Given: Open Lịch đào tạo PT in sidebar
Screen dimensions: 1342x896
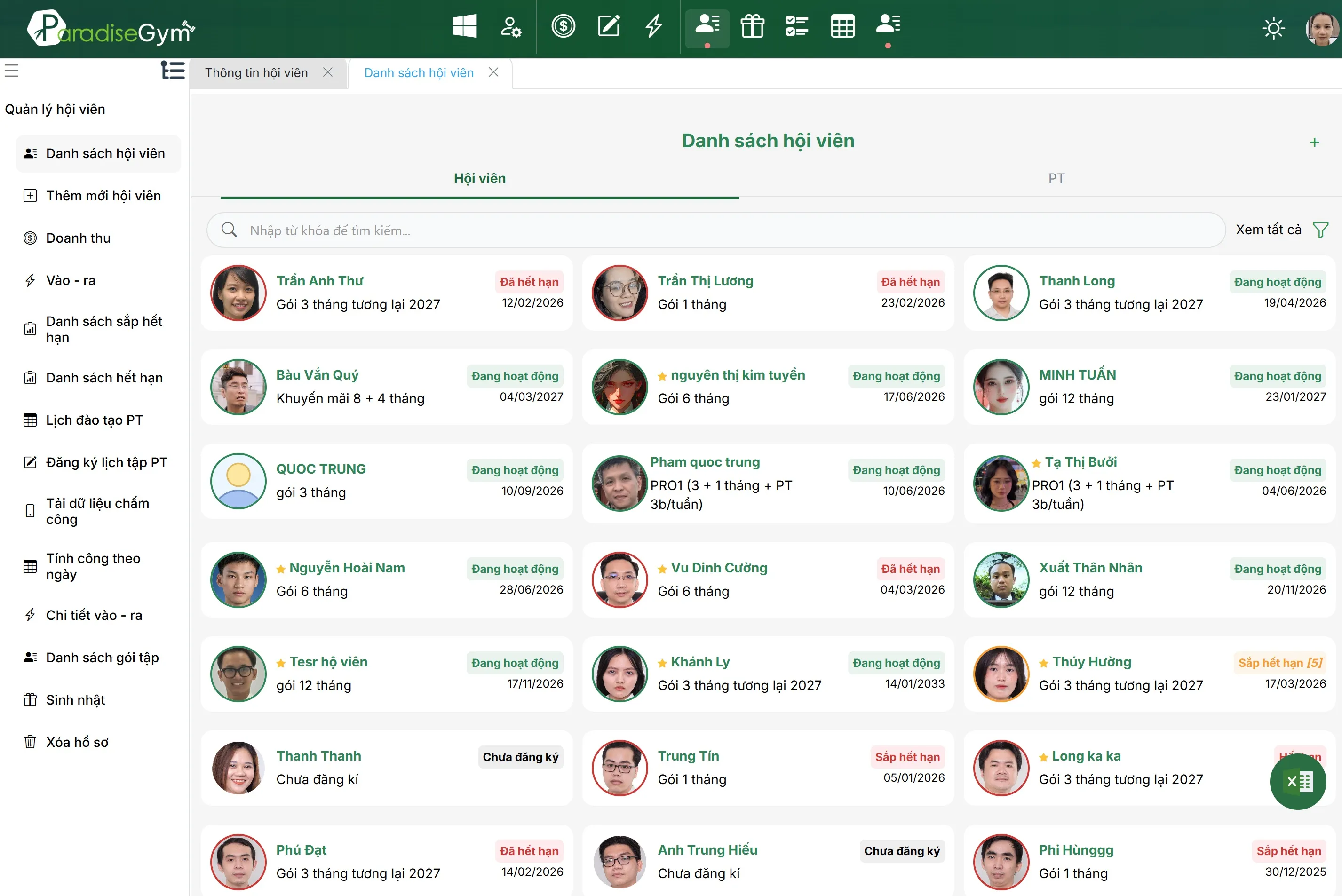Looking at the screenshot, I should coord(98,420).
